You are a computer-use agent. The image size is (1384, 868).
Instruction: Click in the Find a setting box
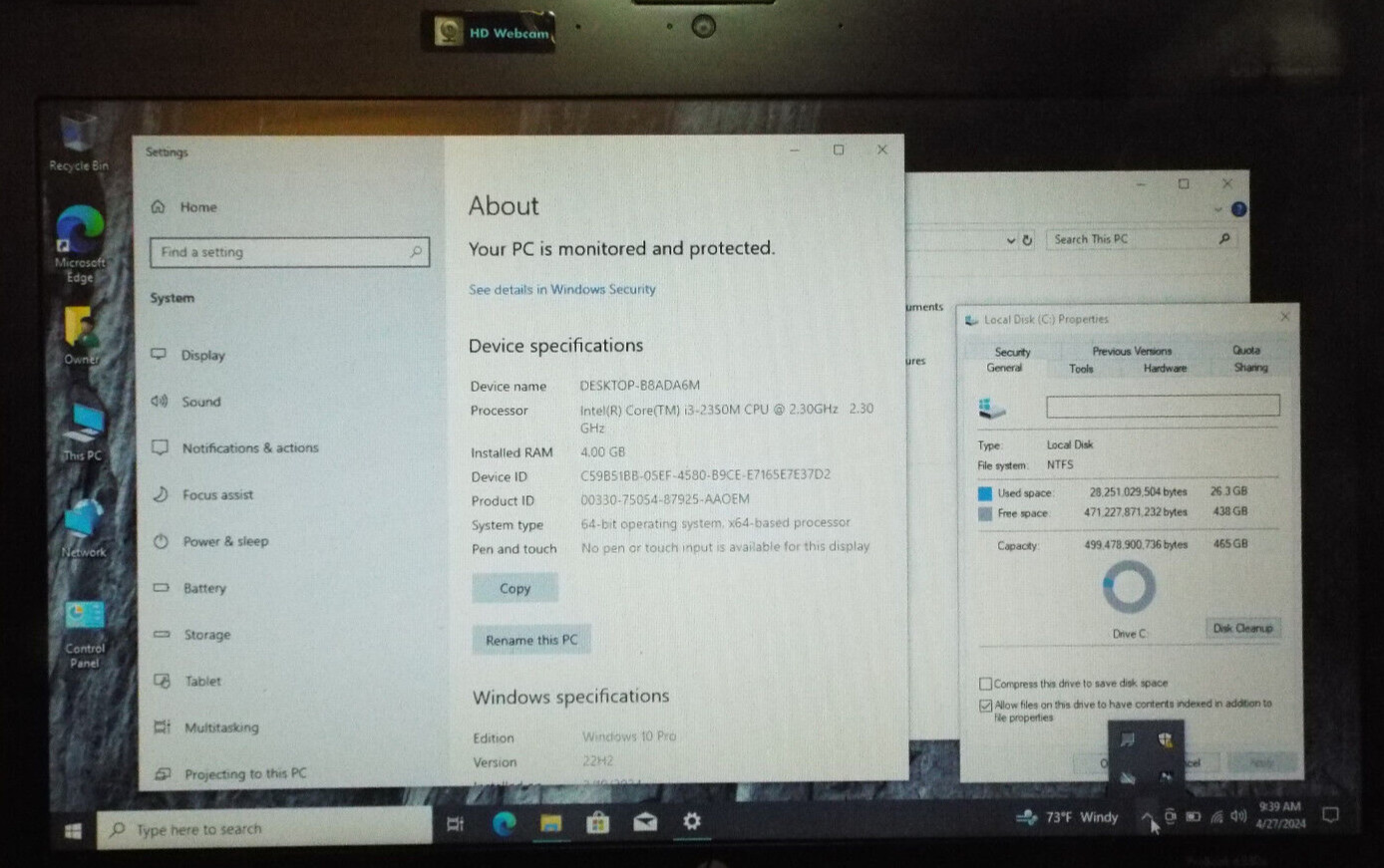coord(289,252)
